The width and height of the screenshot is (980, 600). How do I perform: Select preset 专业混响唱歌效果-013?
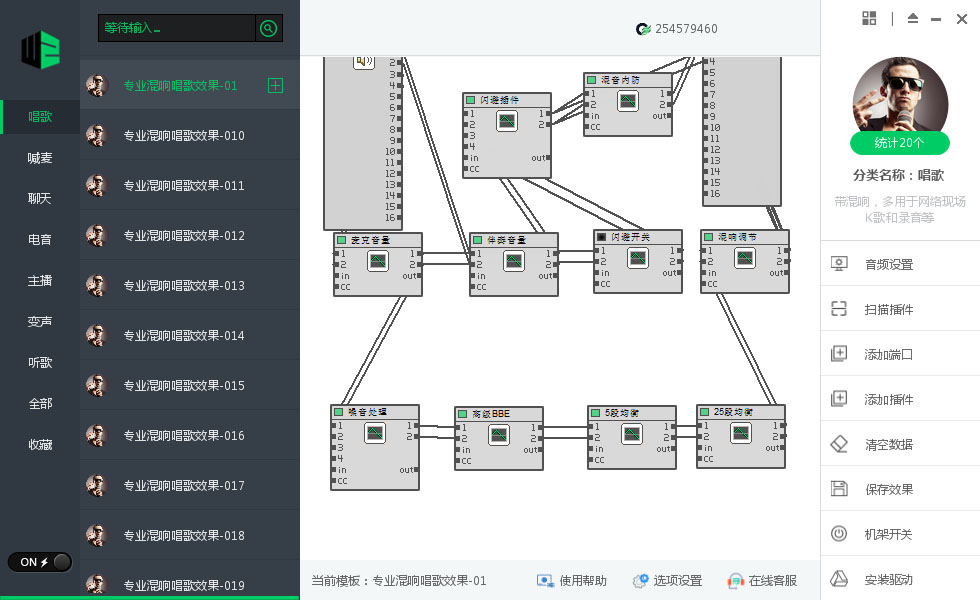[190, 286]
